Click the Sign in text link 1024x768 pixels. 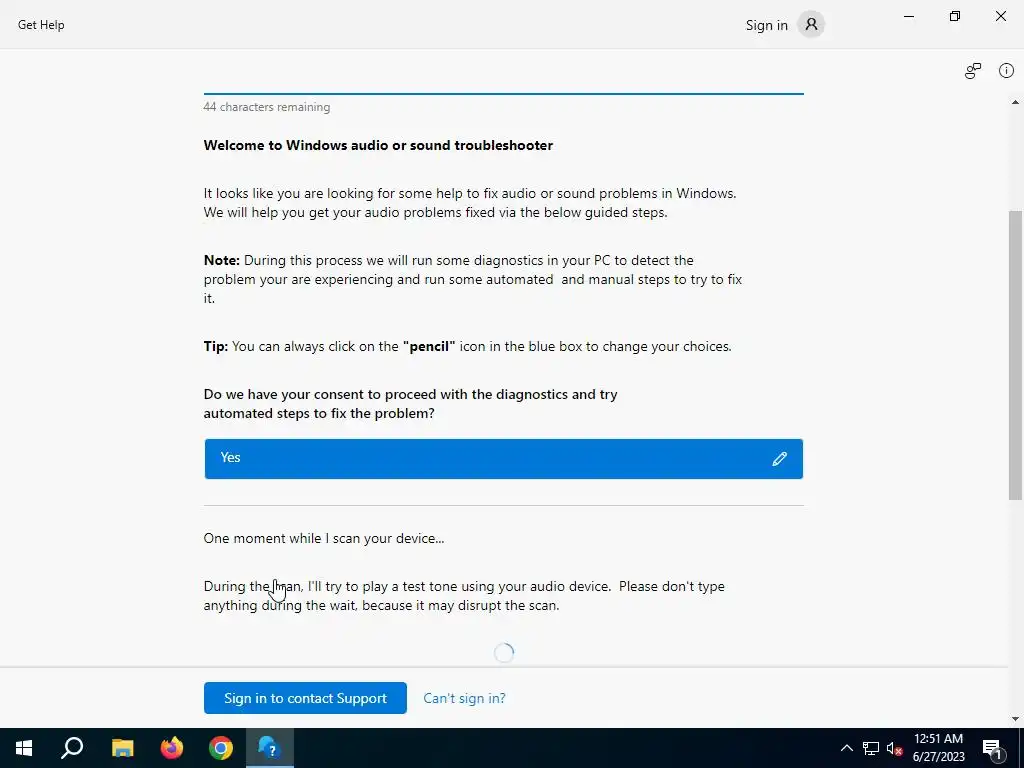767,25
